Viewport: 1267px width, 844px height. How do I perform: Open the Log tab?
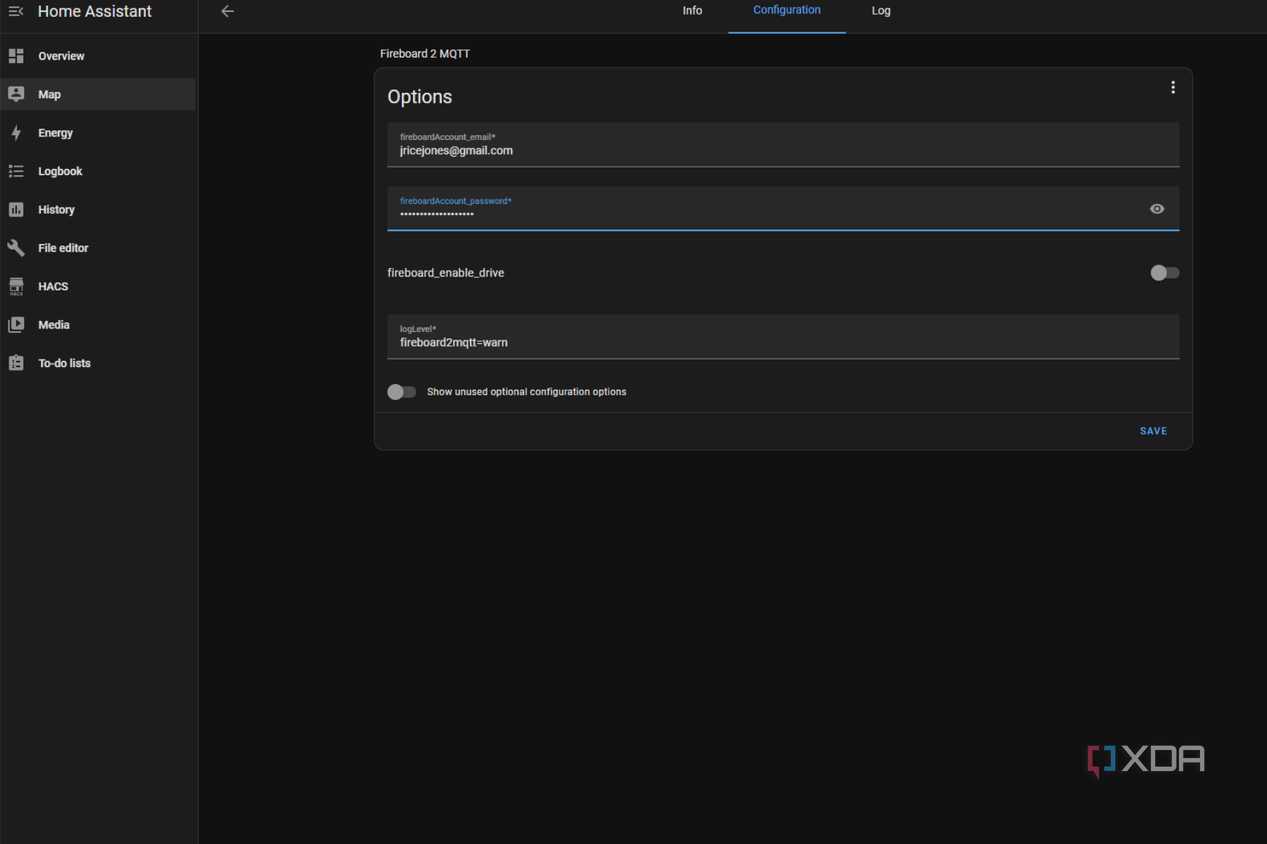tap(881, 11)
